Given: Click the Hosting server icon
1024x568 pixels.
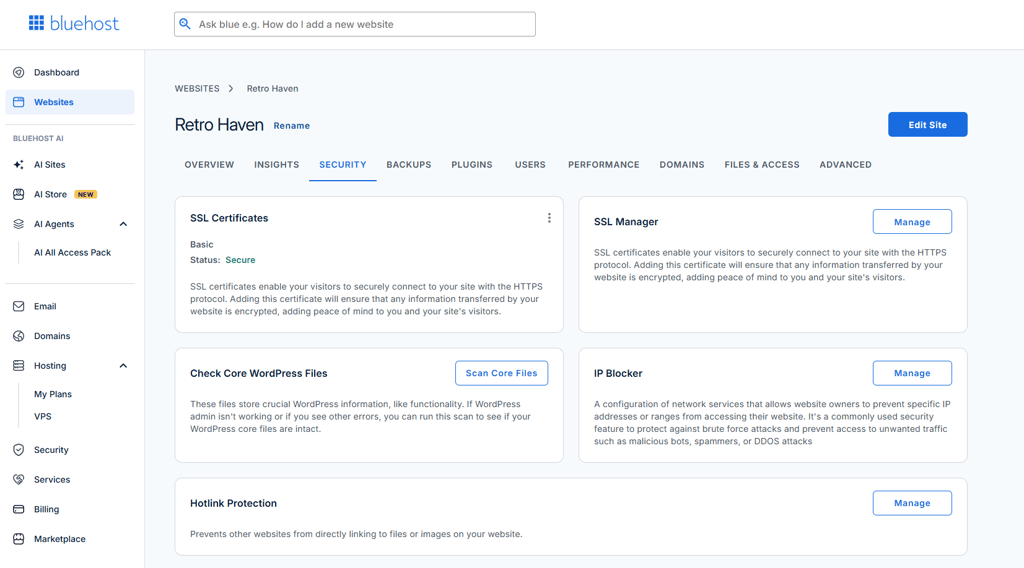Looking at the screenshot, I should 18,366.
